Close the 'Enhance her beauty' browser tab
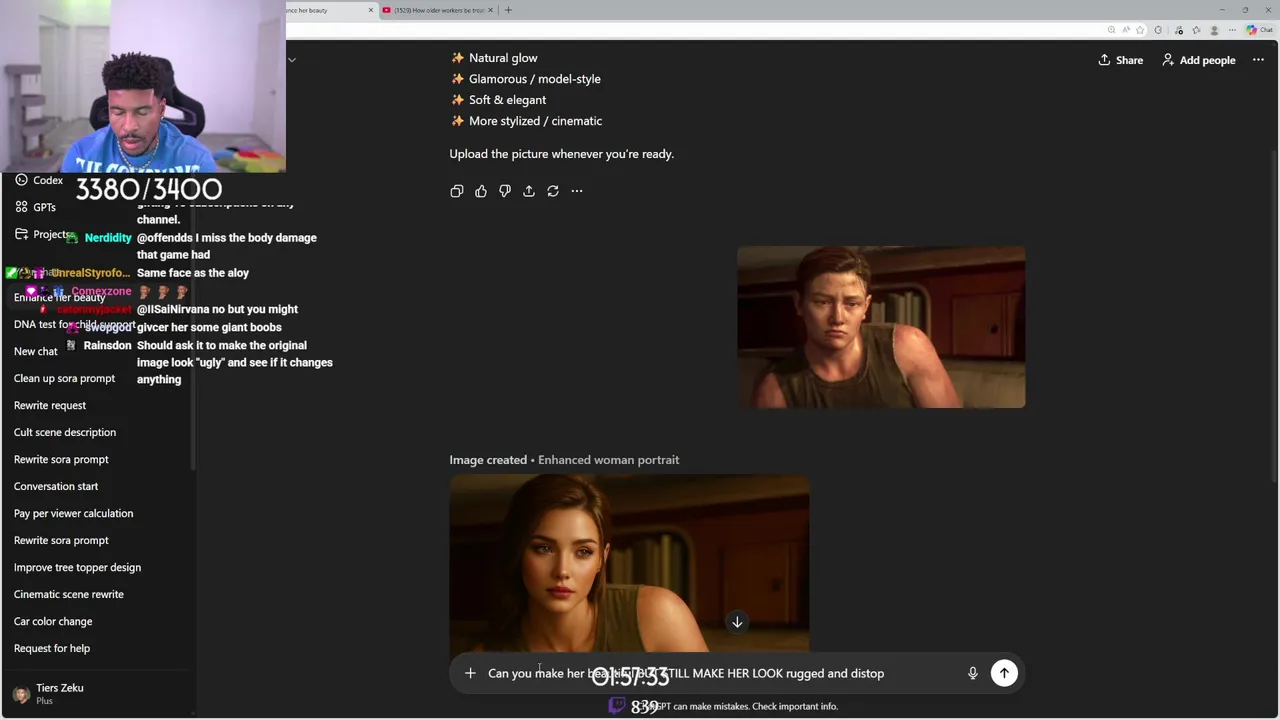The image size is (1280, 720). (x=371, y=10)
